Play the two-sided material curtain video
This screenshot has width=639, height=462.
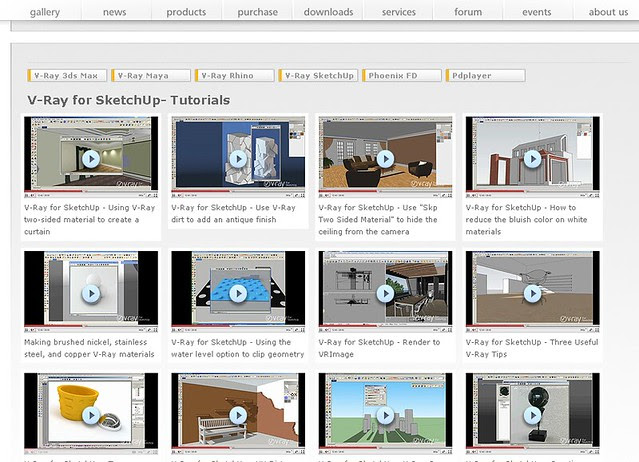(x=91, y=159)
